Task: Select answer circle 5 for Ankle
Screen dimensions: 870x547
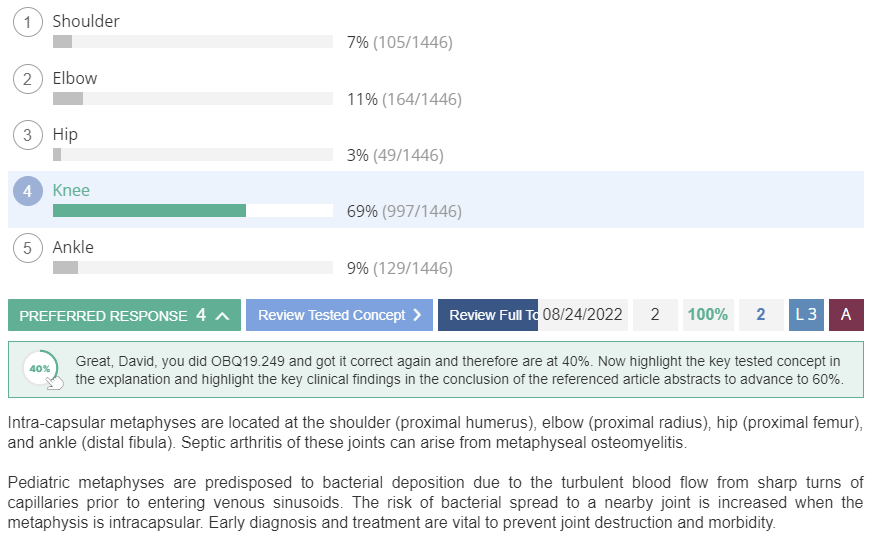Action: tap(28, 248)
